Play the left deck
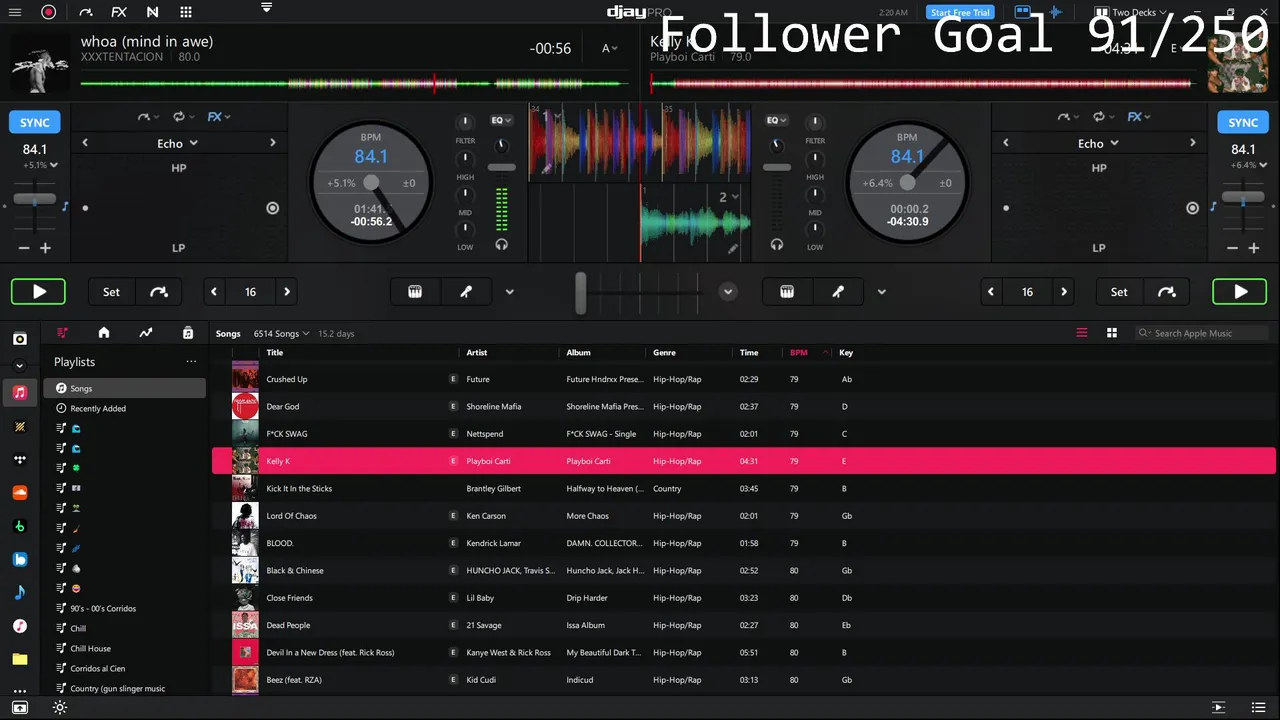 [39, 292]
